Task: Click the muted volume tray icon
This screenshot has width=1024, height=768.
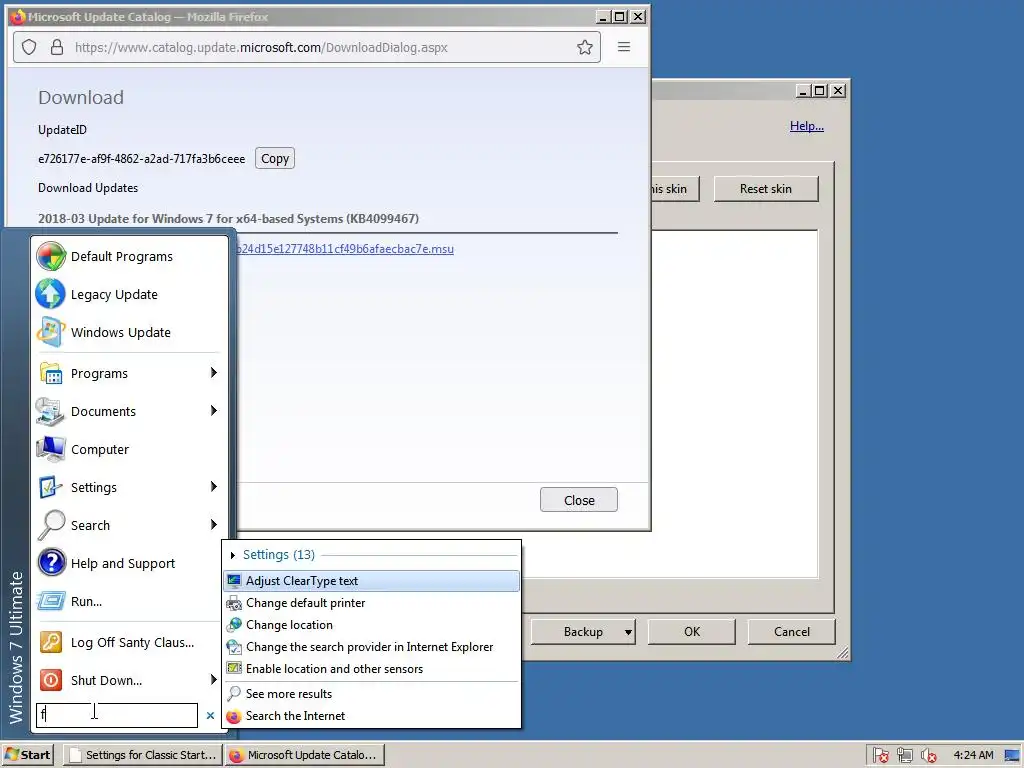Action: coord(928,755)
